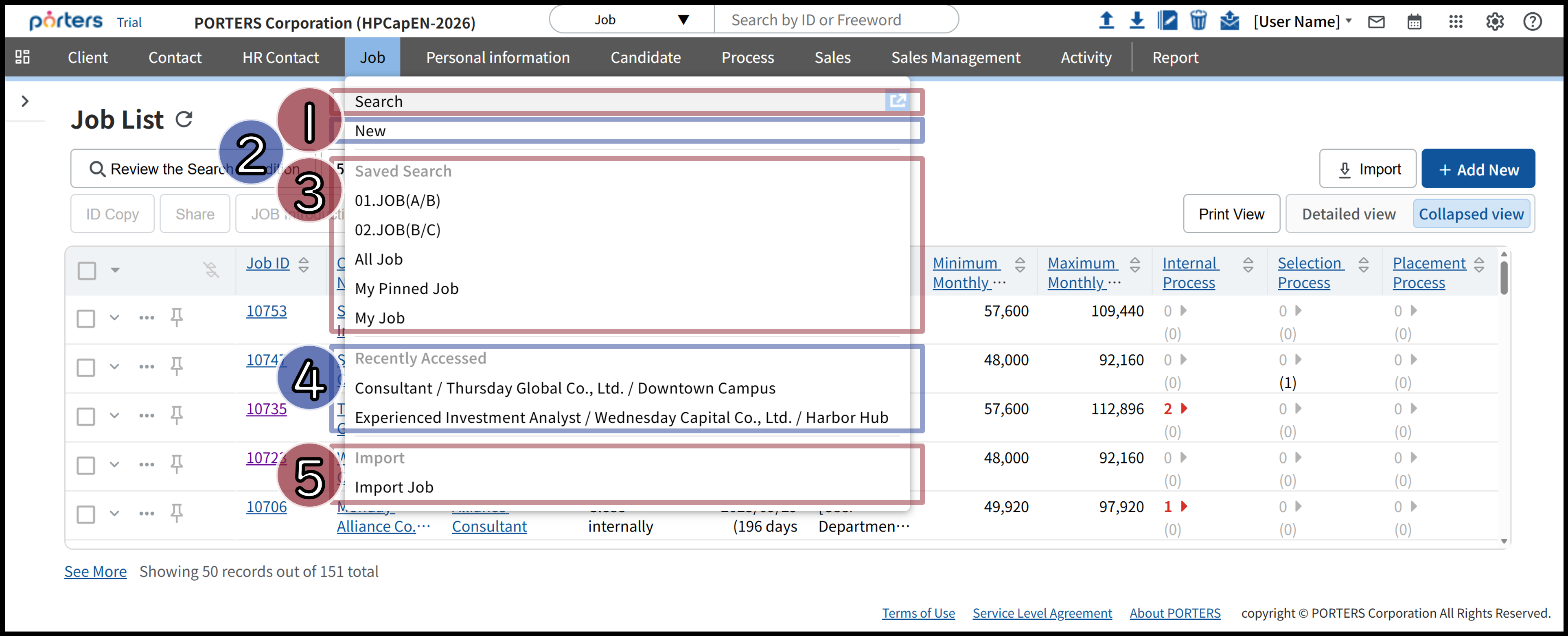This screenshot has width=1568, height=636.
Task: Expand the [User Name] account menu
Action: 1302,22
